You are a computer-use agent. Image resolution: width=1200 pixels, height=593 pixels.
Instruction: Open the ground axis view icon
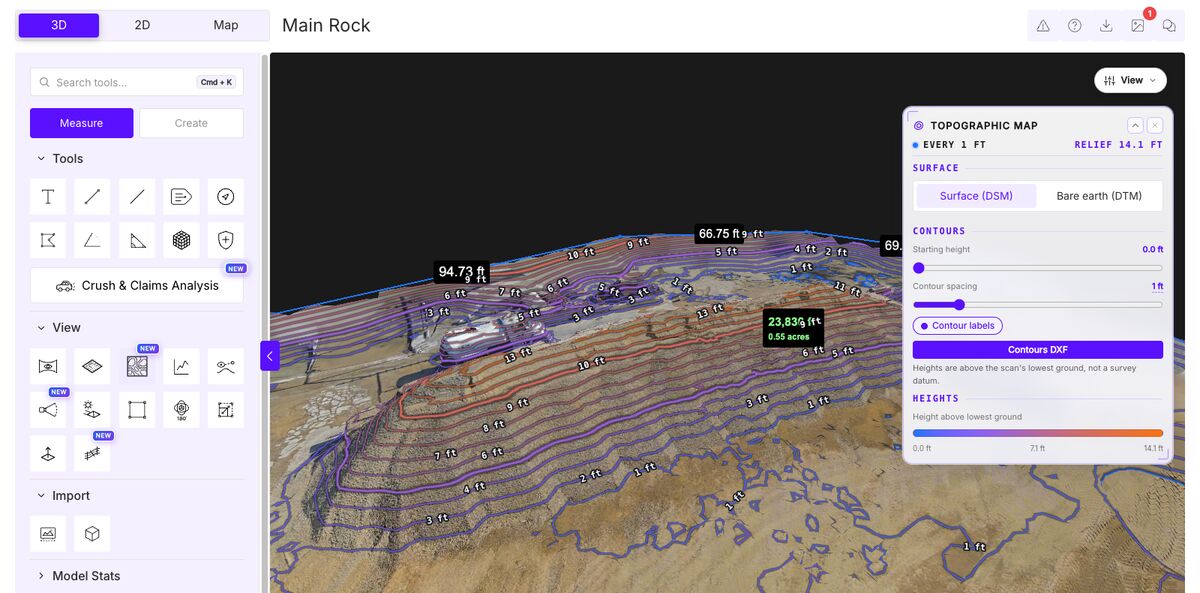(x=48, y=454)
